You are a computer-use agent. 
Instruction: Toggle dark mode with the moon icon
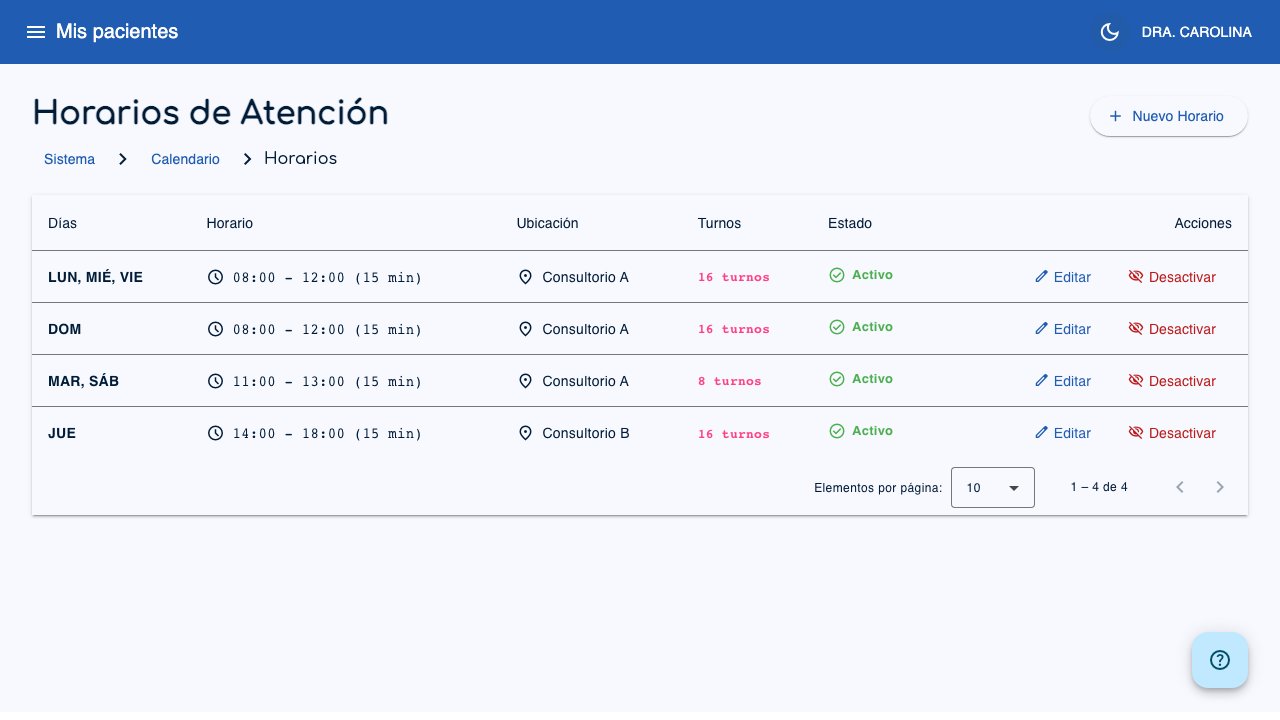(x=1109, y=32)
